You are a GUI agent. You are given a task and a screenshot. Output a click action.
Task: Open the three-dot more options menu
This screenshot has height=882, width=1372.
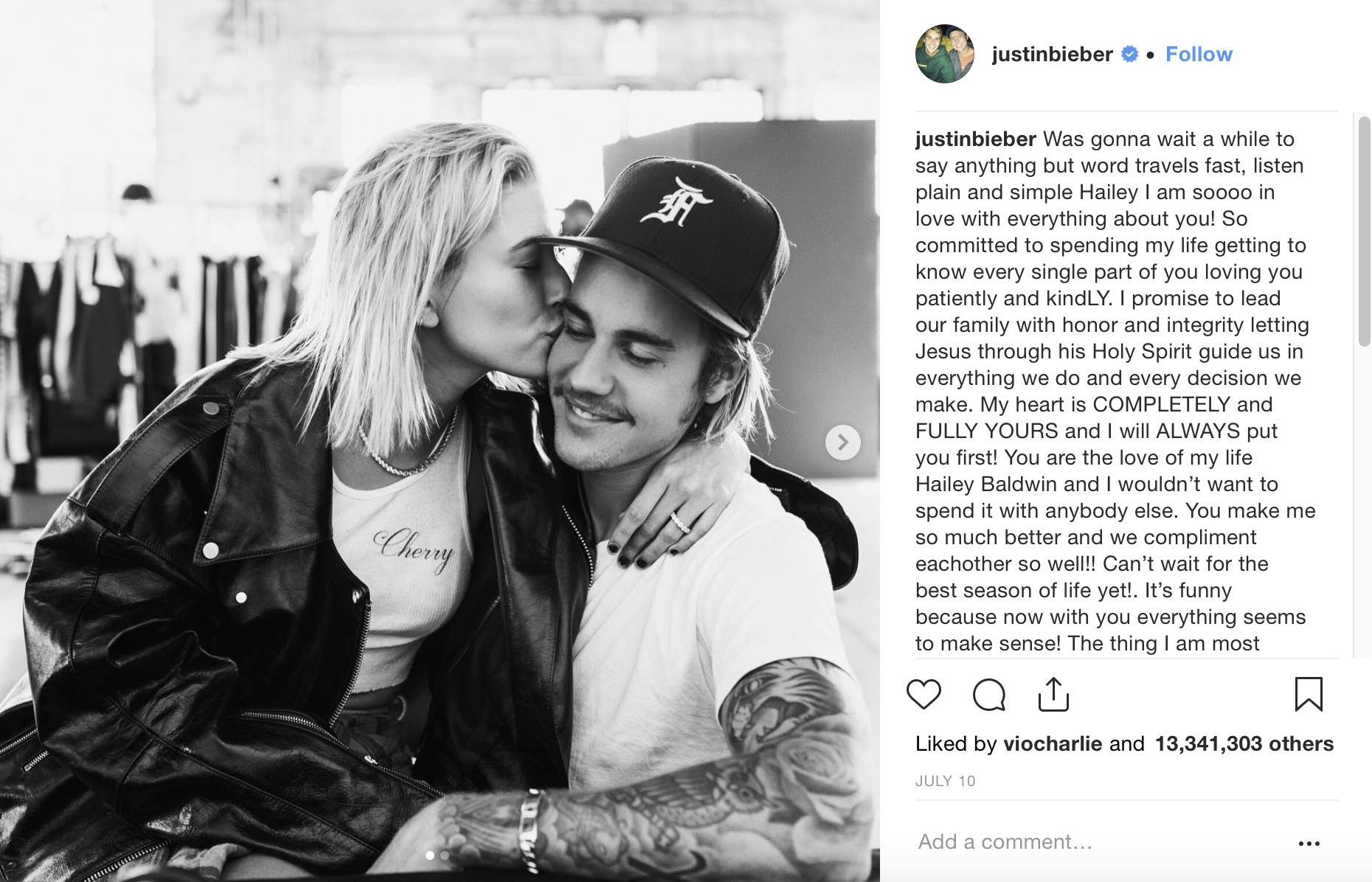click(1309, 843)
